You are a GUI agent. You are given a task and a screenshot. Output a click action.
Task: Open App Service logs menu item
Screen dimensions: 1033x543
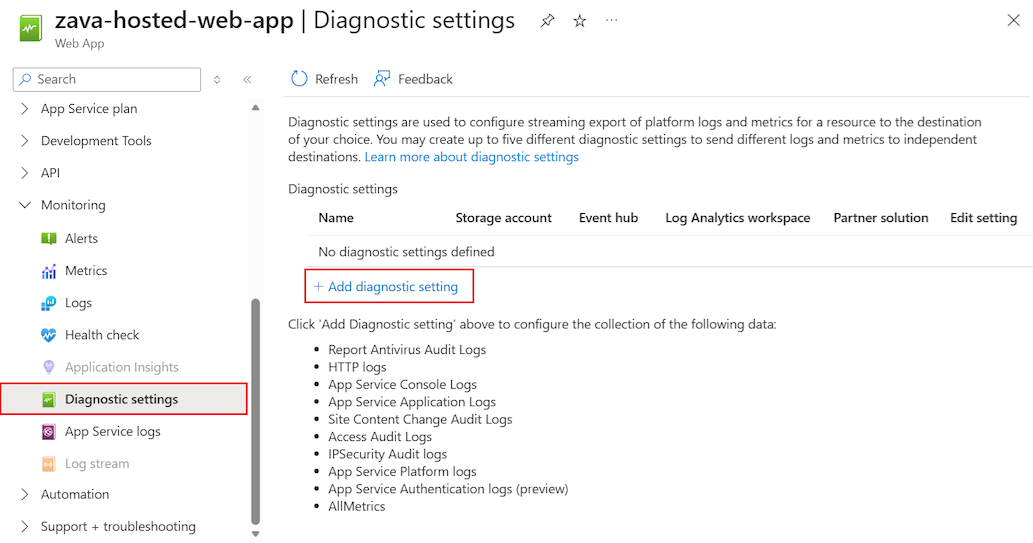[x=113, y=432]
